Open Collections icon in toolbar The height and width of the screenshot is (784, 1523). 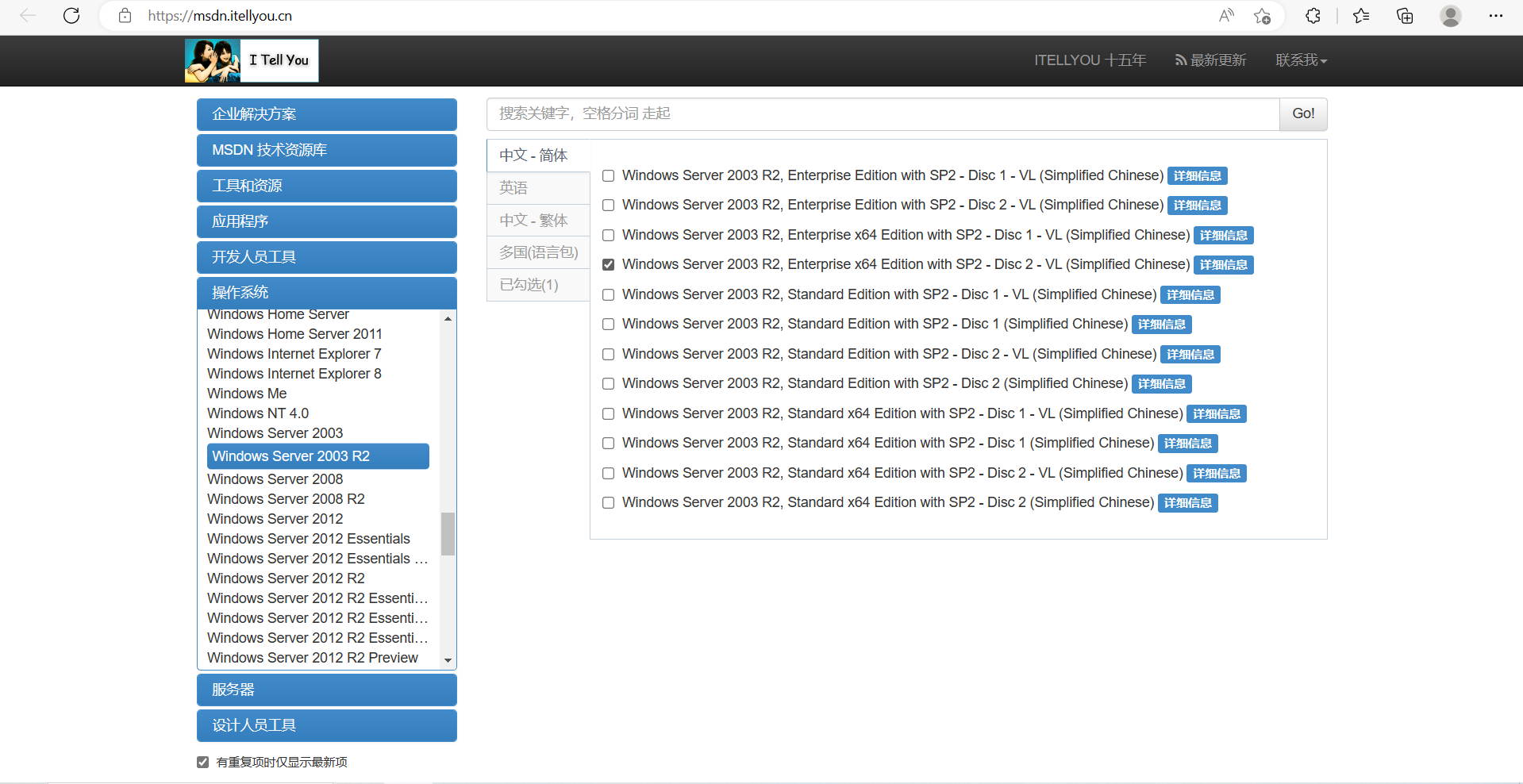coord(1405,16)
